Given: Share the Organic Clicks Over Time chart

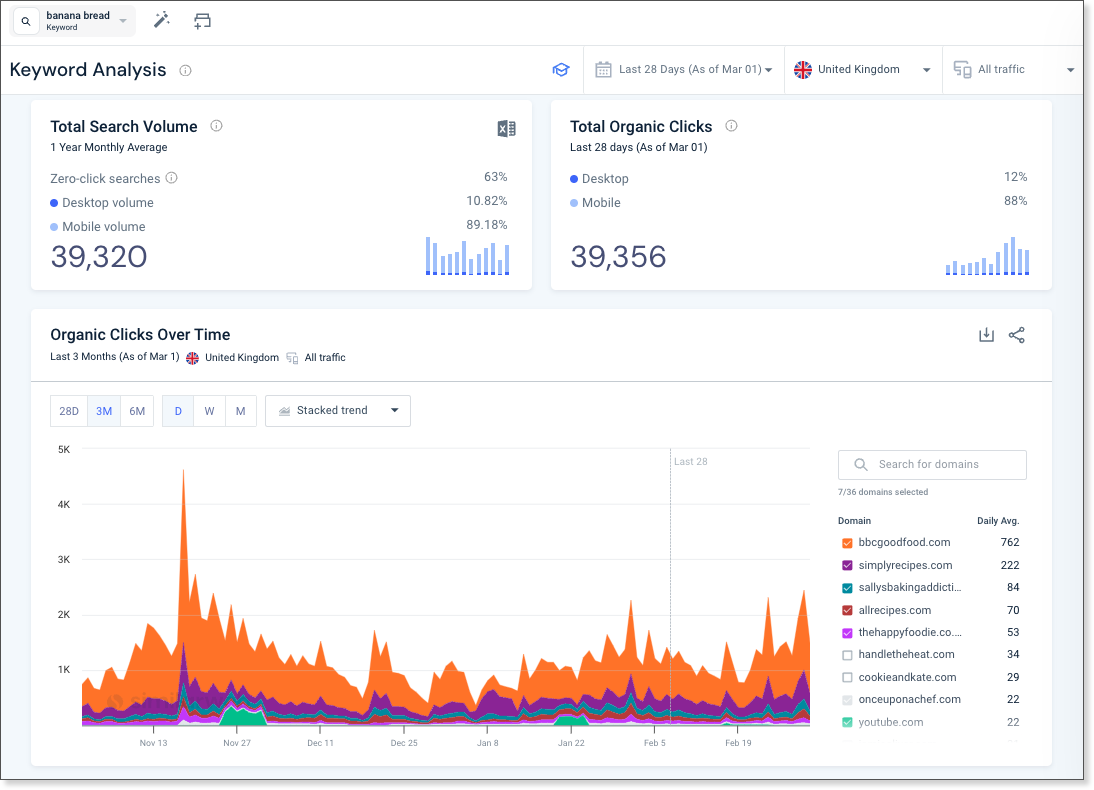Looking at the screenshot, I should [x=1017, y=335].
